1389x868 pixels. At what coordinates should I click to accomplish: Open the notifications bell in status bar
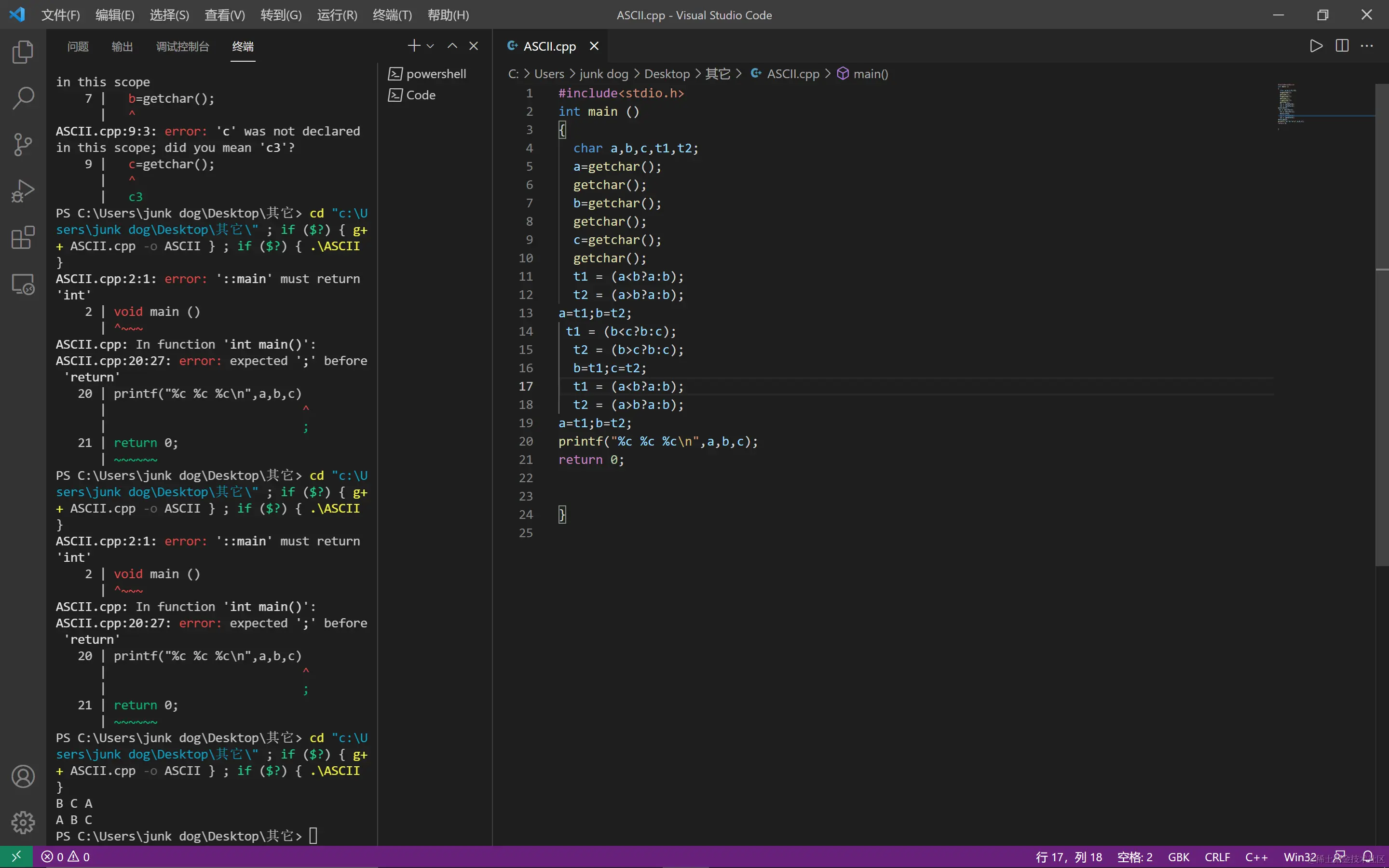(1368, 856)
